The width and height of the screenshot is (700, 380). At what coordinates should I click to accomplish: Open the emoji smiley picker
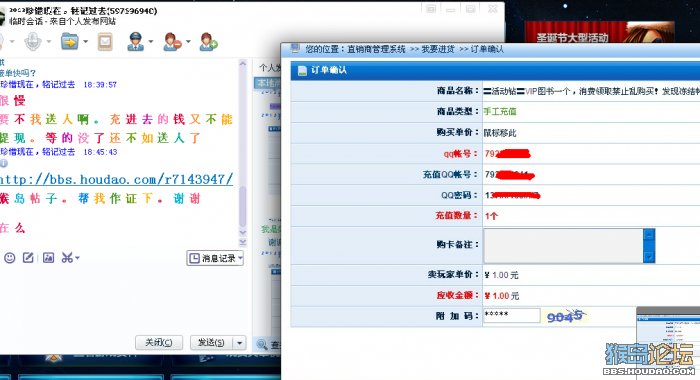click(x=9, y=258)
